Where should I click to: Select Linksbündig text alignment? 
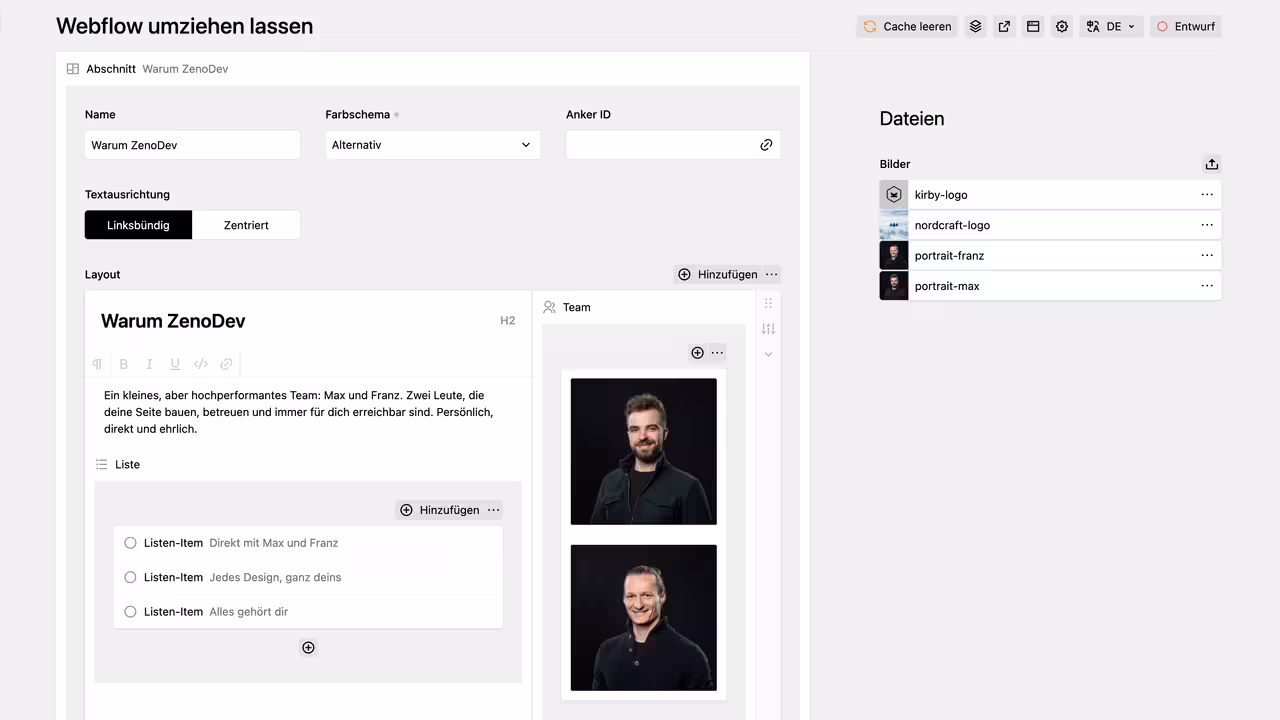pos(138,225)
